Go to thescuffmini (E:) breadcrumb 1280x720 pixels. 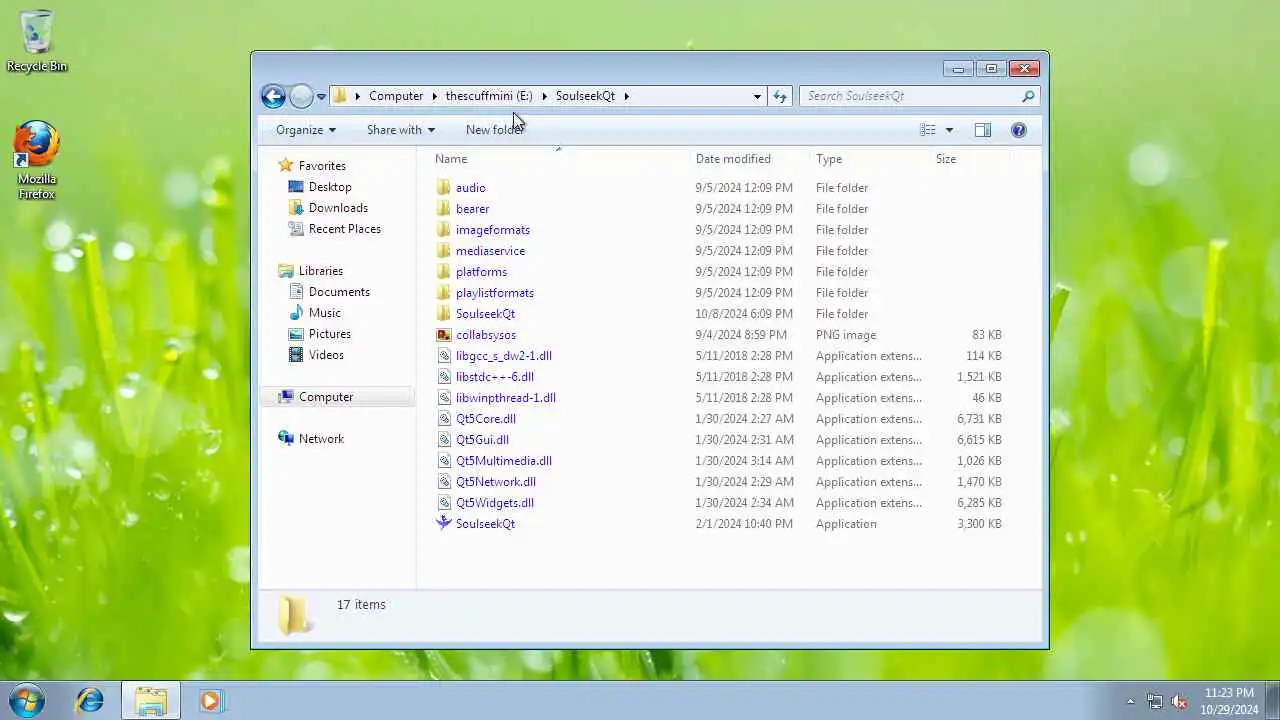489,96
